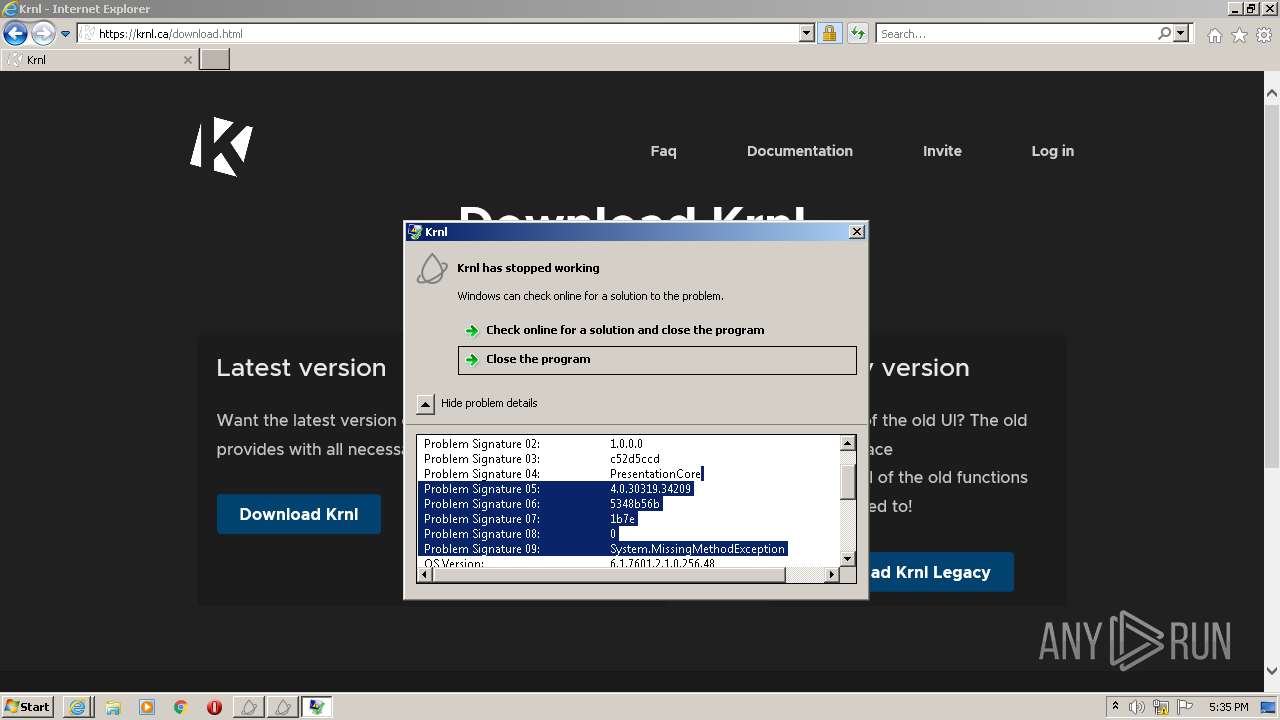Image resolution: width=1280 pixels, height=720 pixels.
Task: Open the search provider dropdown arrow
Action: click(1181, 34)
